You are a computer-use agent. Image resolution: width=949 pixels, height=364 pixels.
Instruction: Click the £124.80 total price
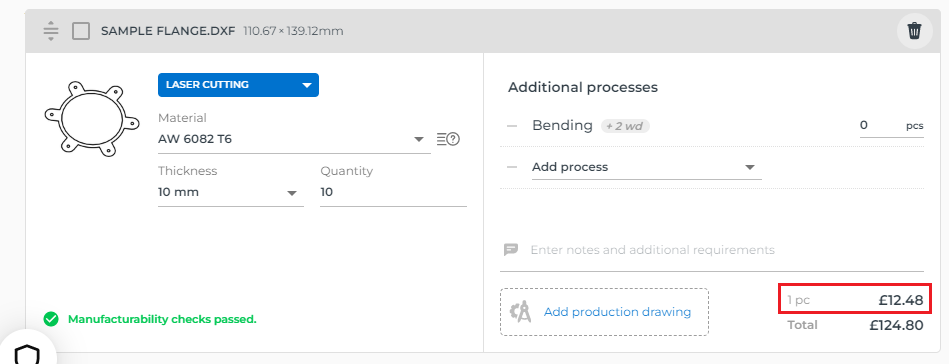(896, 325)
